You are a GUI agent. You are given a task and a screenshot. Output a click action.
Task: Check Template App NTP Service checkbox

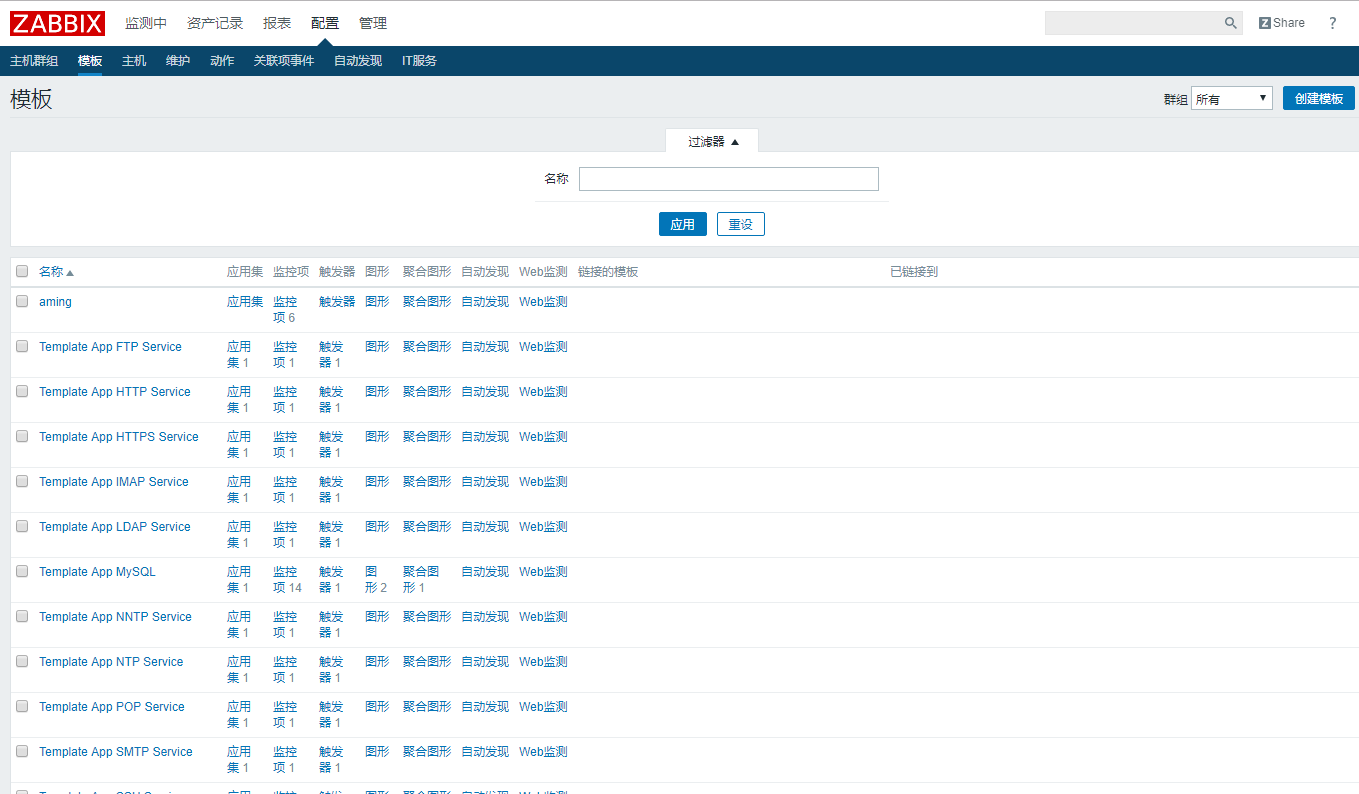(22, 661)
